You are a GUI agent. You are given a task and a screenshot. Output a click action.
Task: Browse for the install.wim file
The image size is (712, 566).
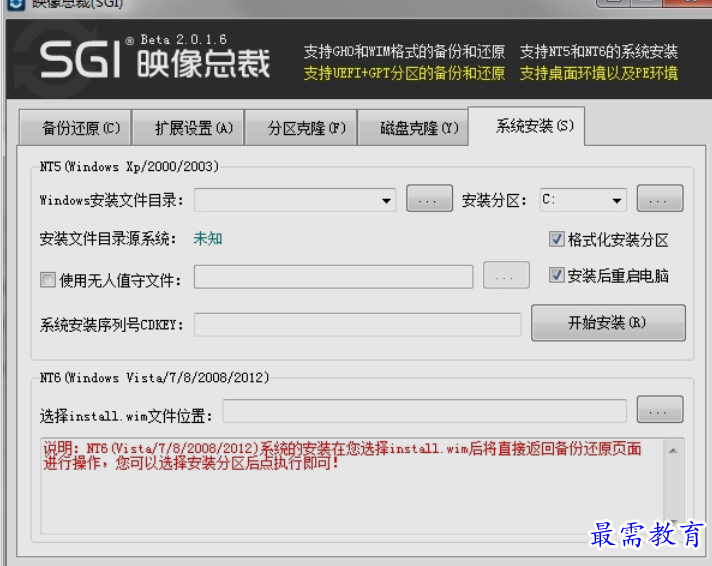point(660,410)
